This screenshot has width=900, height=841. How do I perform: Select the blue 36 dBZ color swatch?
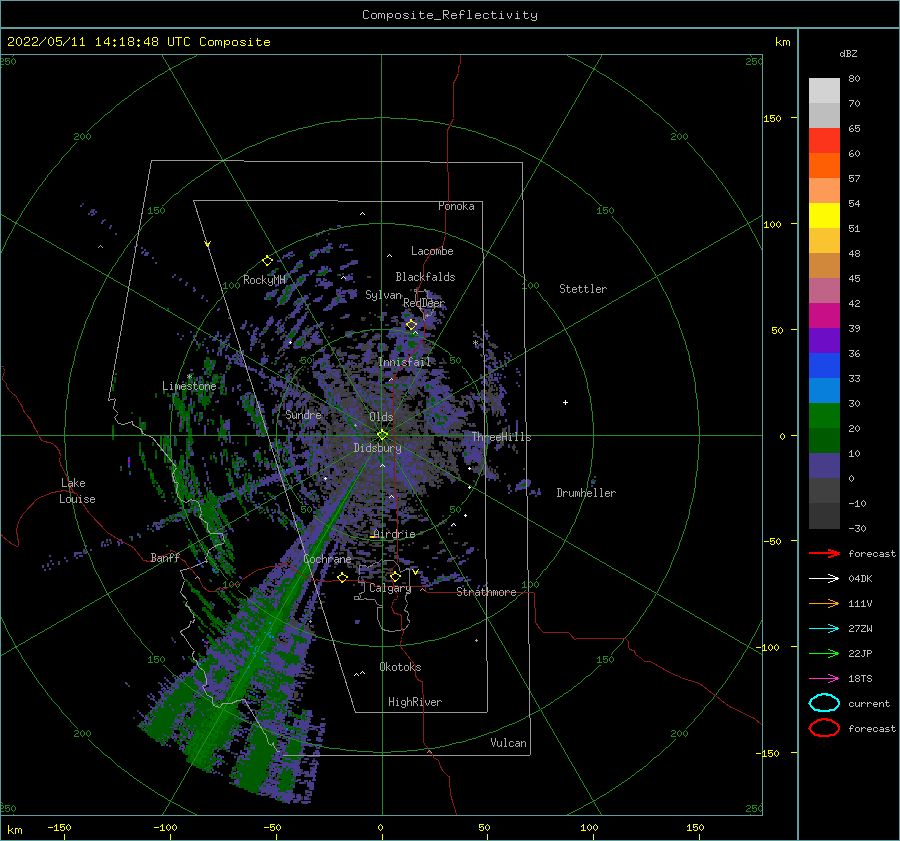(824, 365)
